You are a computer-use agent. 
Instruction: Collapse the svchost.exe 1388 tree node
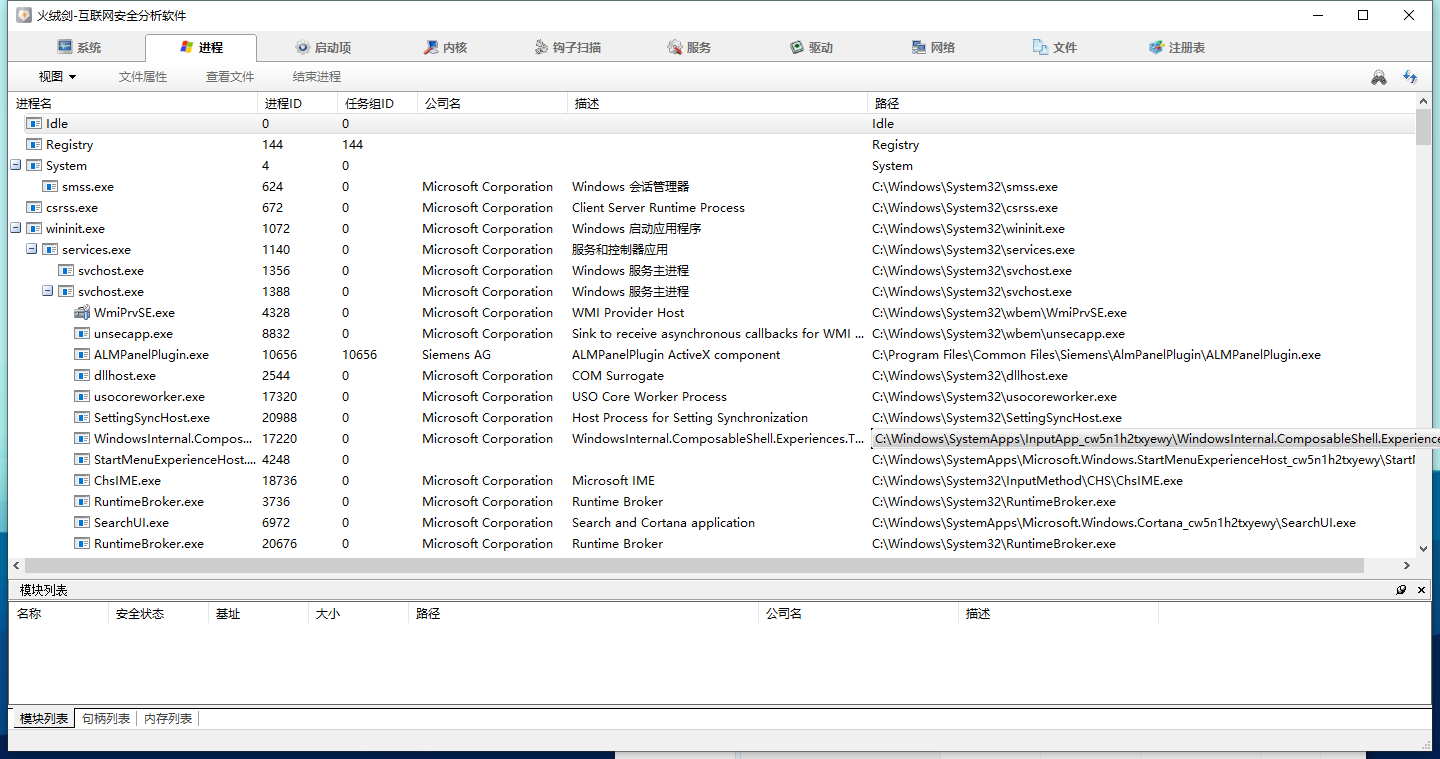[48, 292]
